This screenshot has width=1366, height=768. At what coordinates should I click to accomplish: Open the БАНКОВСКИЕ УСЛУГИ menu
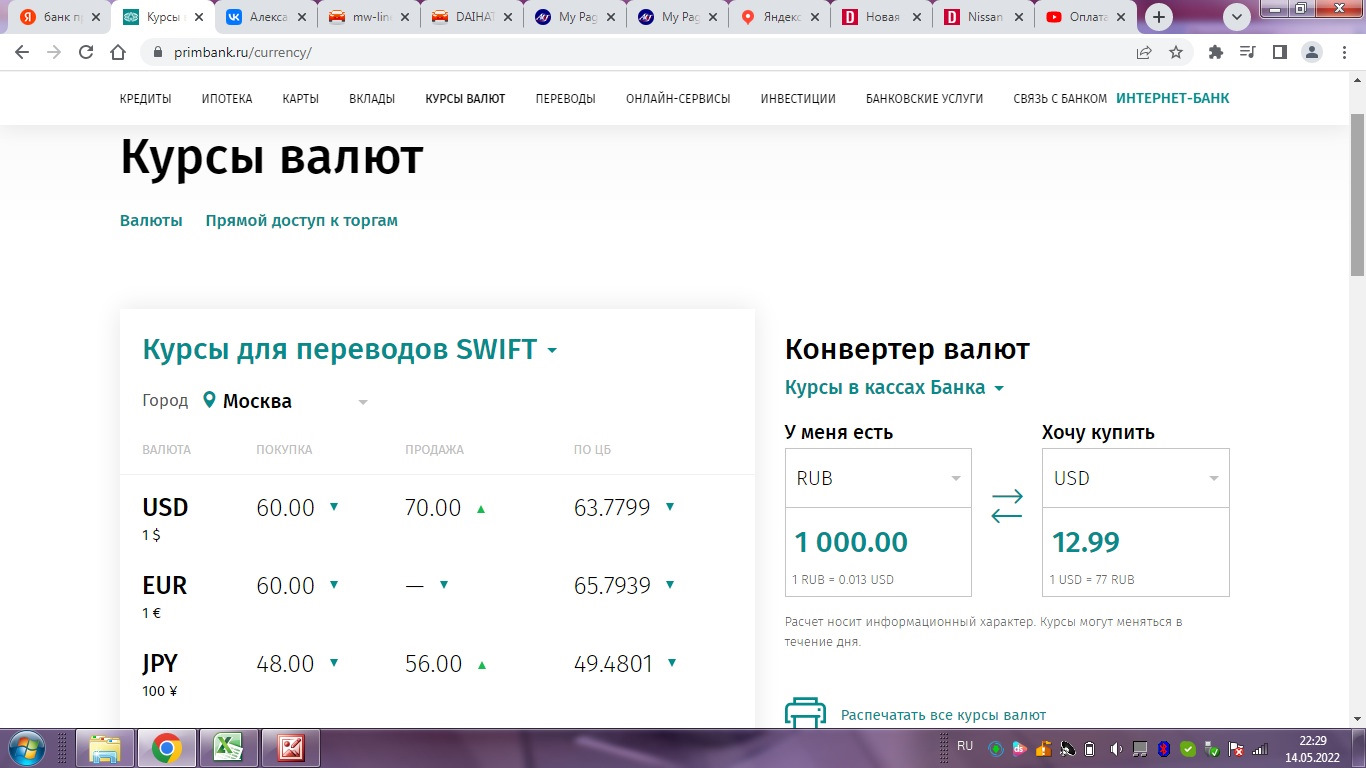(x=924, y=98)
